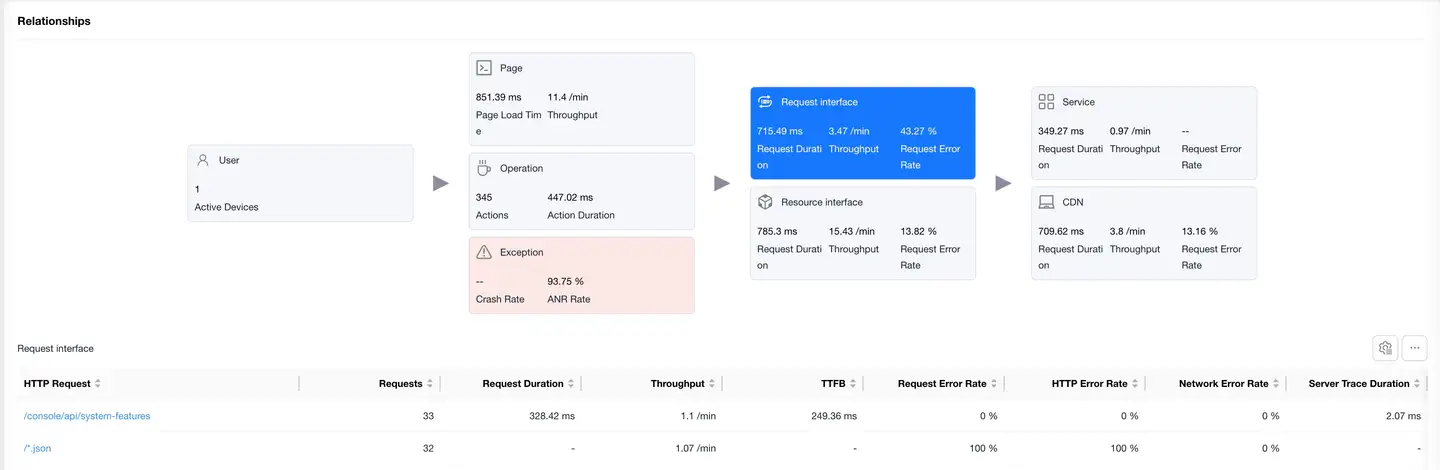Select the CDN relationship card
The height and width of the screenshot is (470, 1440).
(x=1143, y=233)
